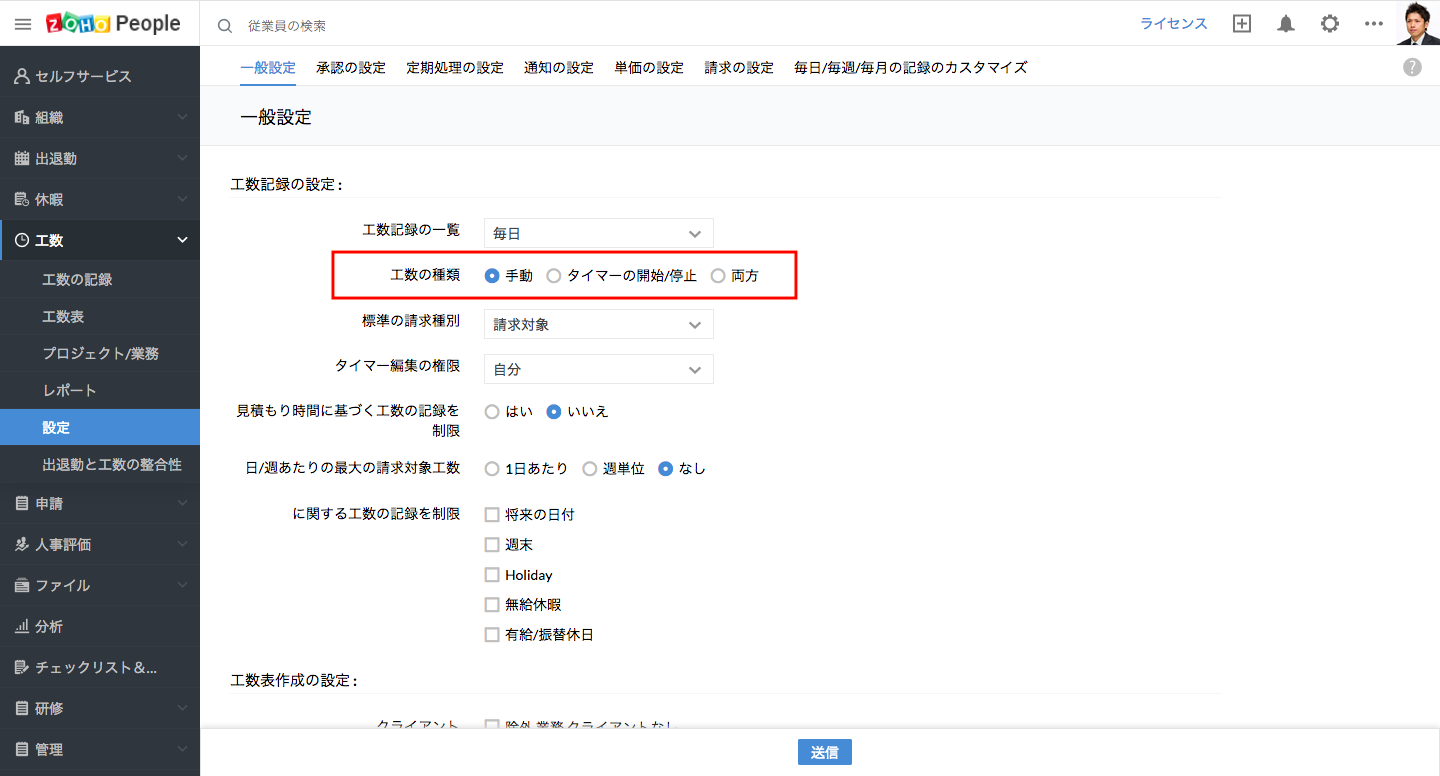Switch to the 通知の設定 tab
This screenshot has width=1440, height=776.
click(x=559, y=68)
